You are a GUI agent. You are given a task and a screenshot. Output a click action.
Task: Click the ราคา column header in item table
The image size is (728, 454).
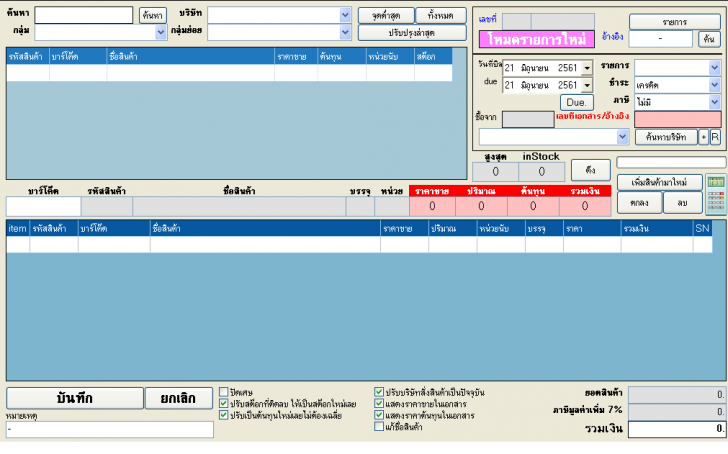(x=592, y=228)
